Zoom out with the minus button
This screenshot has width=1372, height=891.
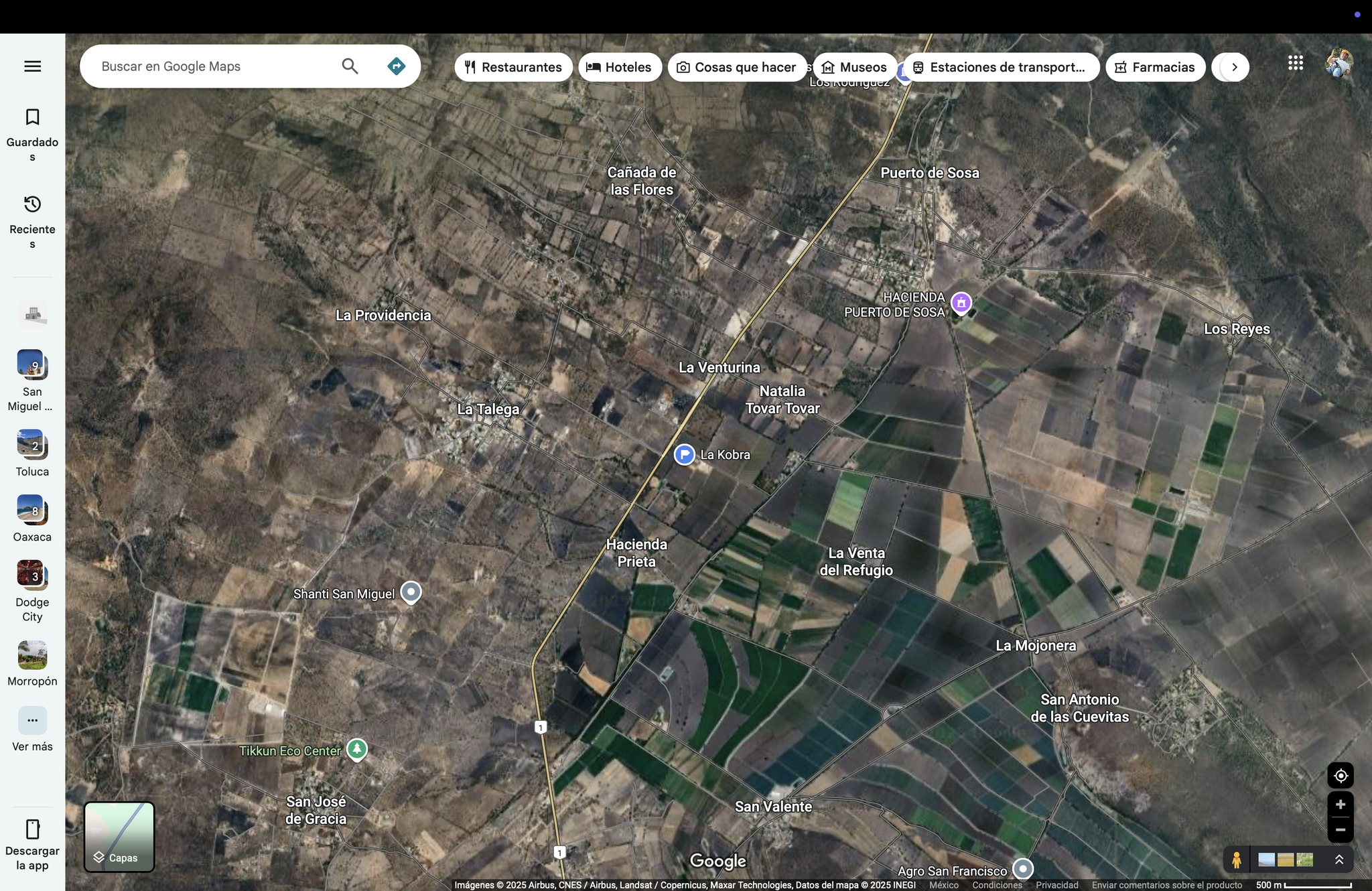[x=1341, y=830]
